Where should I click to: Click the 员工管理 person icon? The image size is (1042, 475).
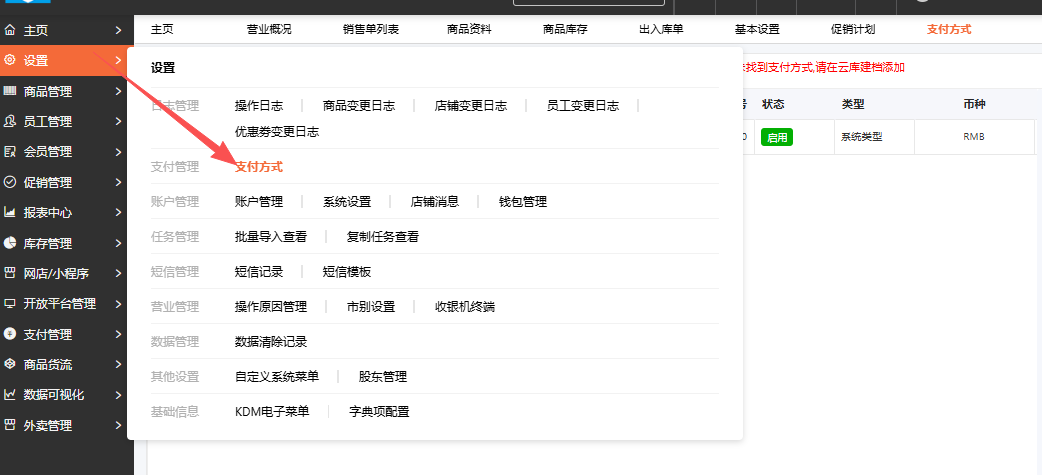[x=10, y=122]
